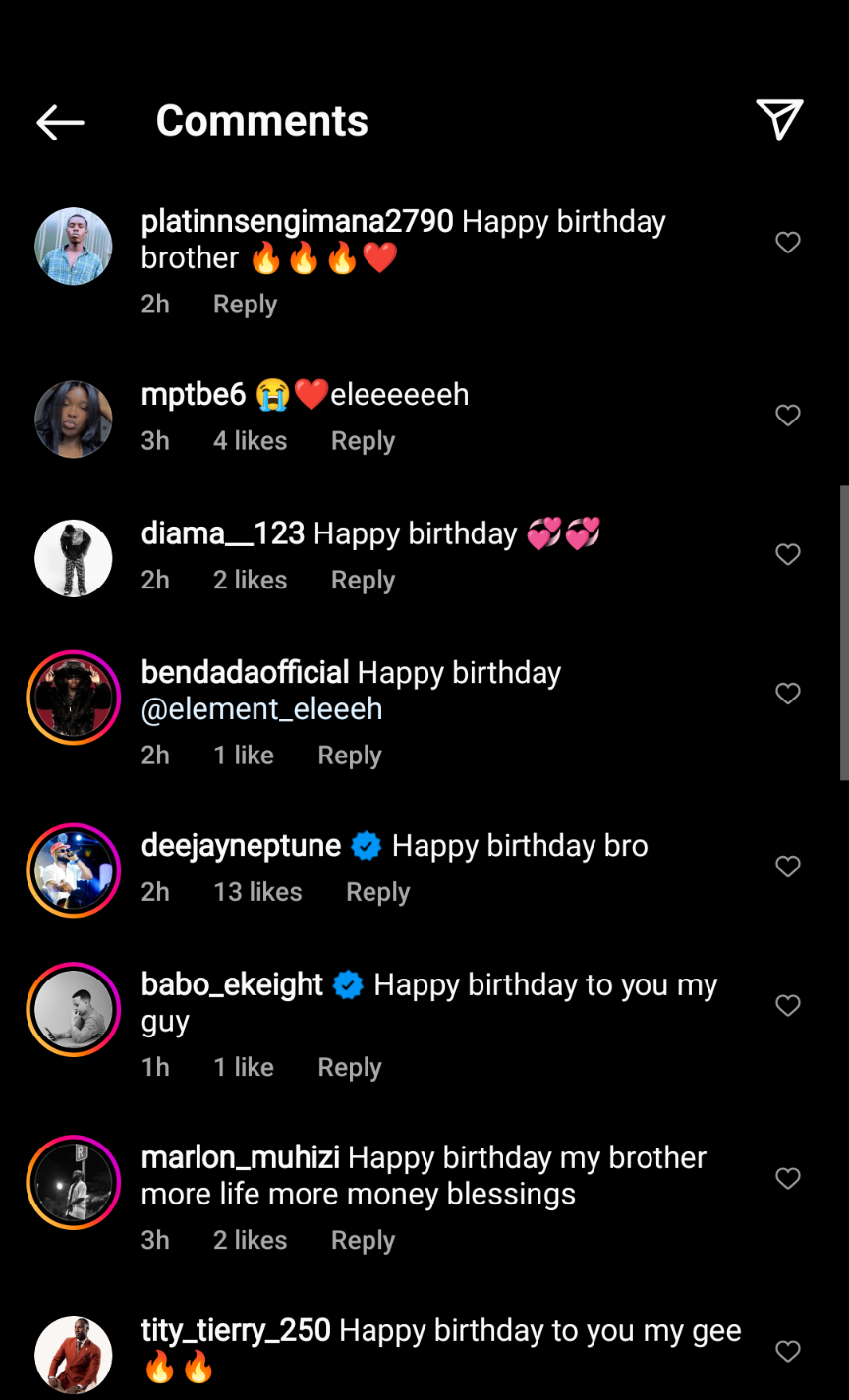Tap the back arrow icon

click(x=60, y=123)
